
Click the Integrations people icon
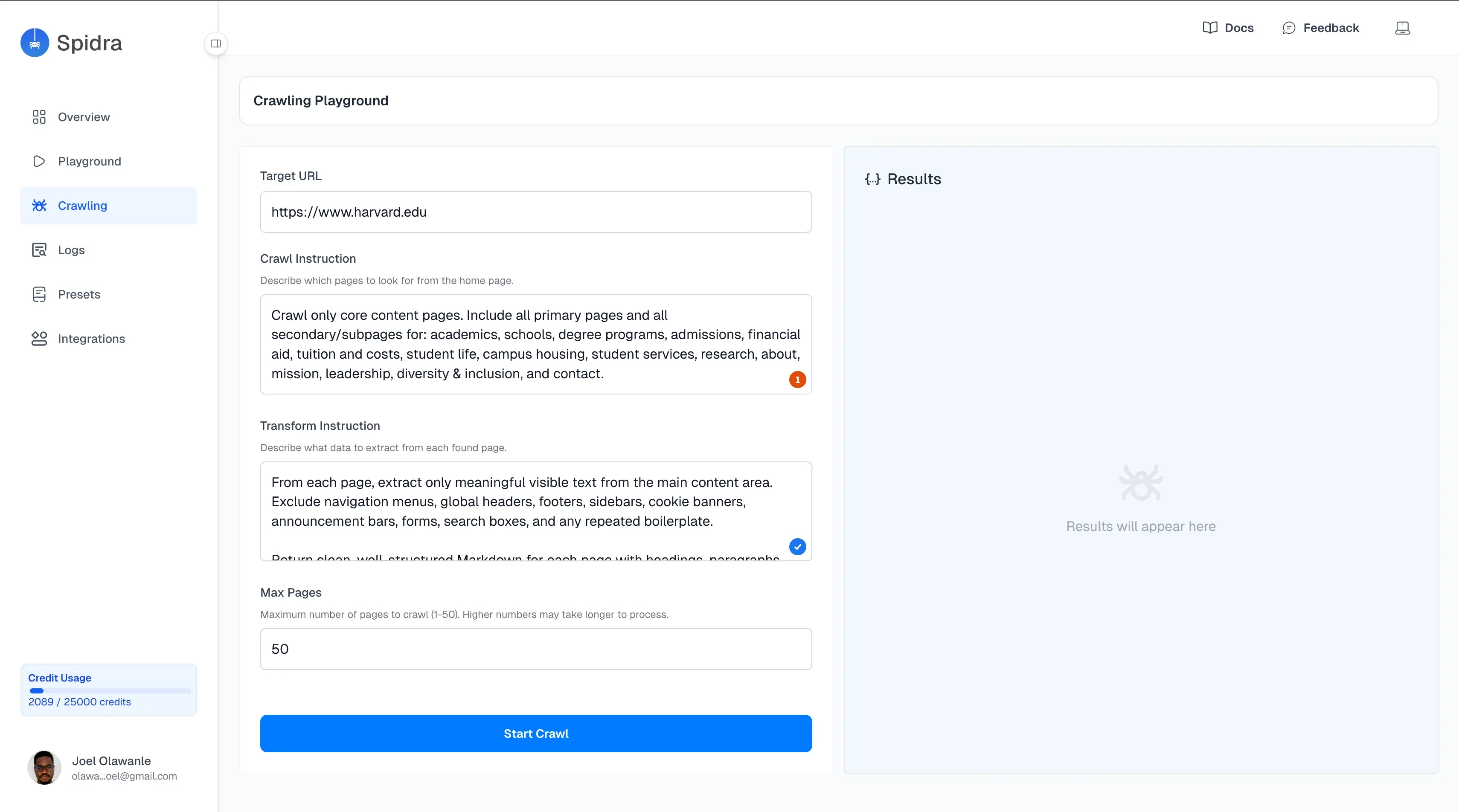click(x=39, y=339)
